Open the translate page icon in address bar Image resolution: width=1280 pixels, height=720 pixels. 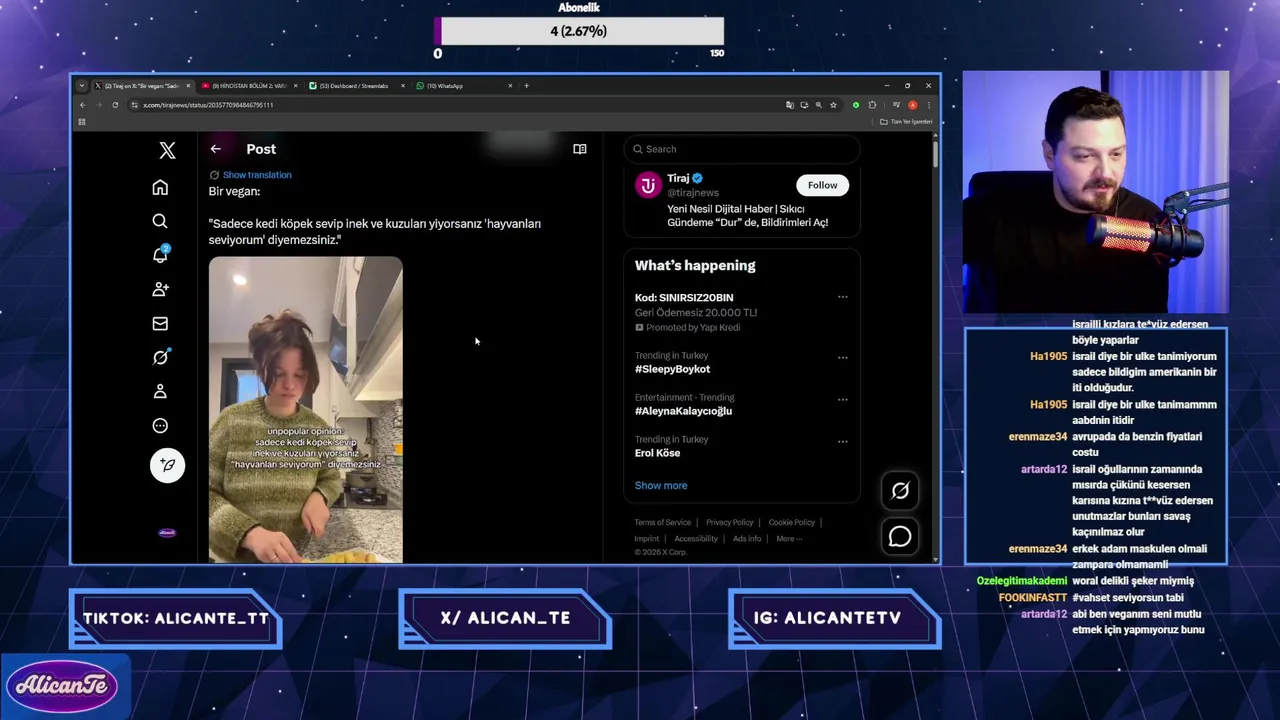[x=790, y=105]
